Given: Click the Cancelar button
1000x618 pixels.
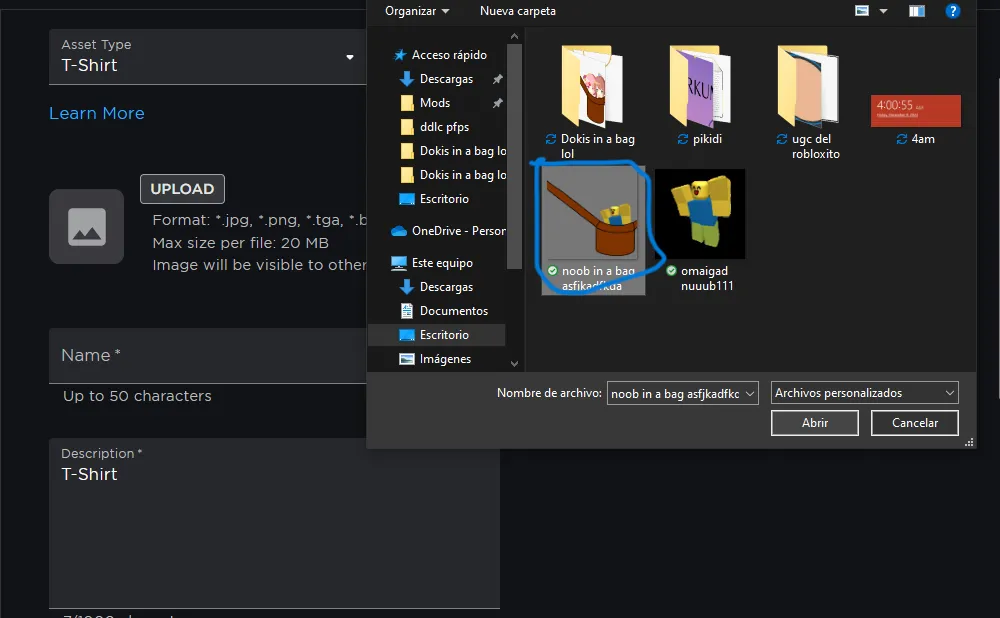Looking at the screenshot, I should 915,423.
